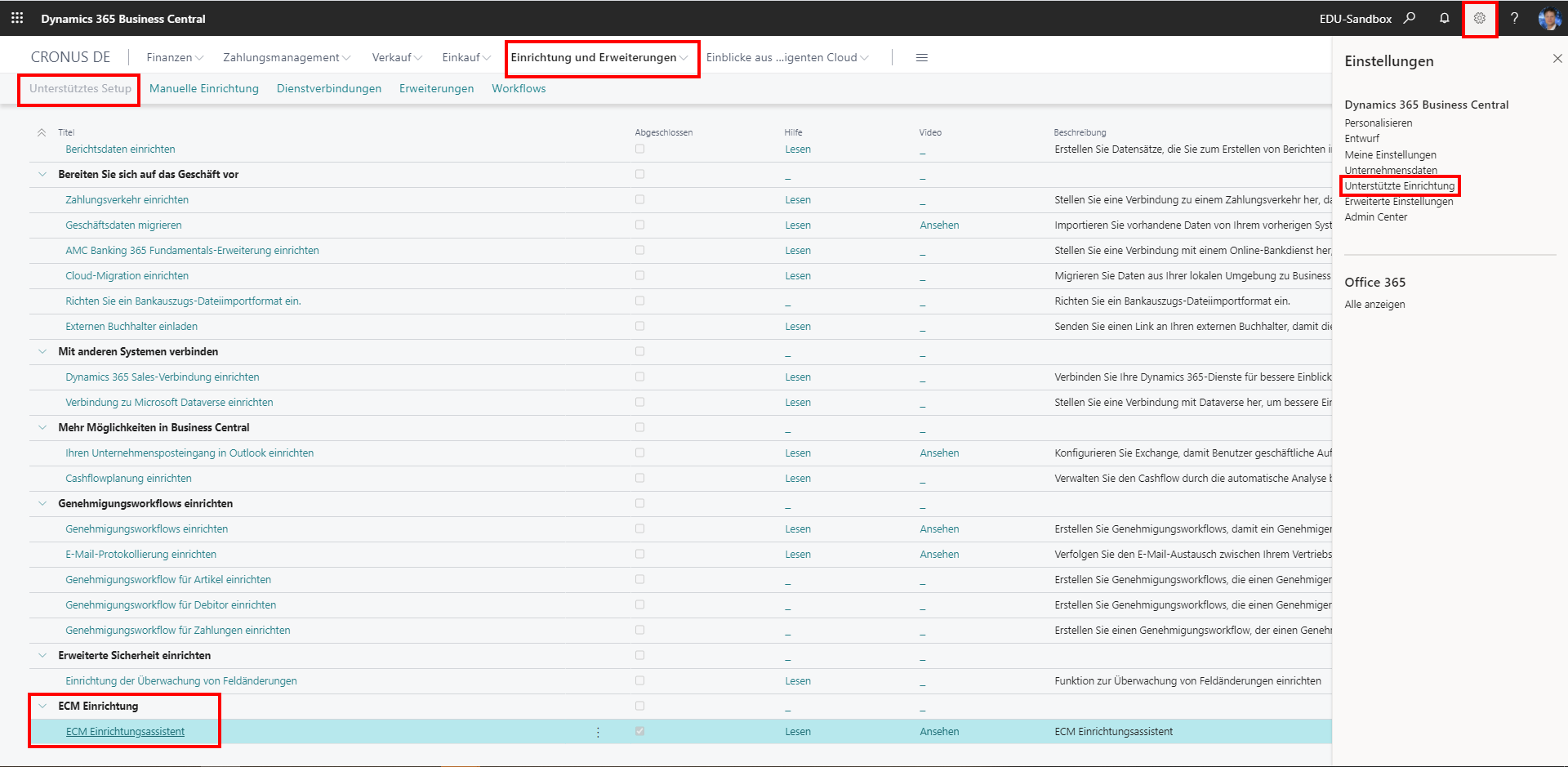Open the Einkauf dropdown menu
Image resolution: width=1568 pixels, height=767 pixels.
click(466, 57)
